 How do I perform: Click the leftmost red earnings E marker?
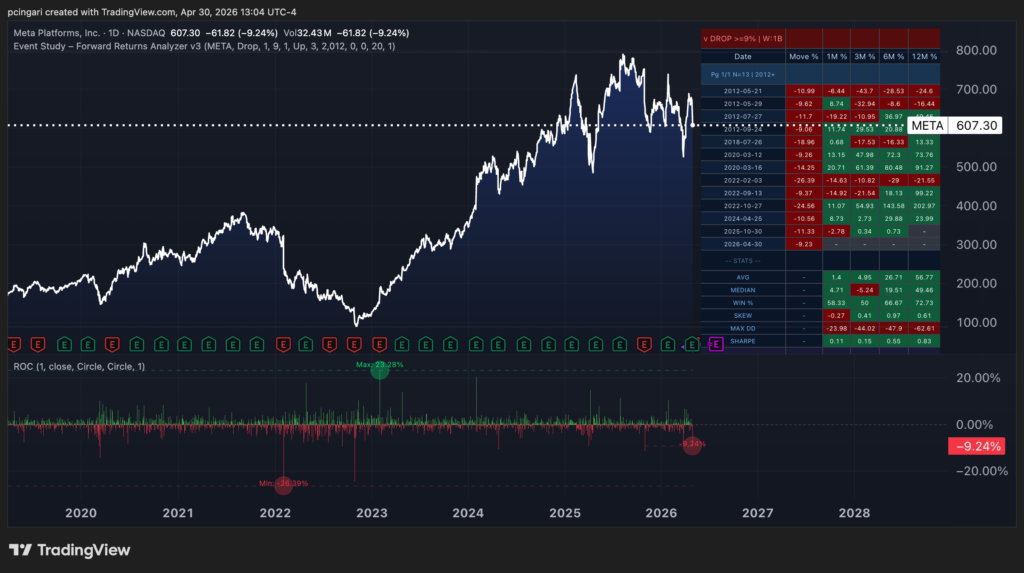[x=15, y=345]
